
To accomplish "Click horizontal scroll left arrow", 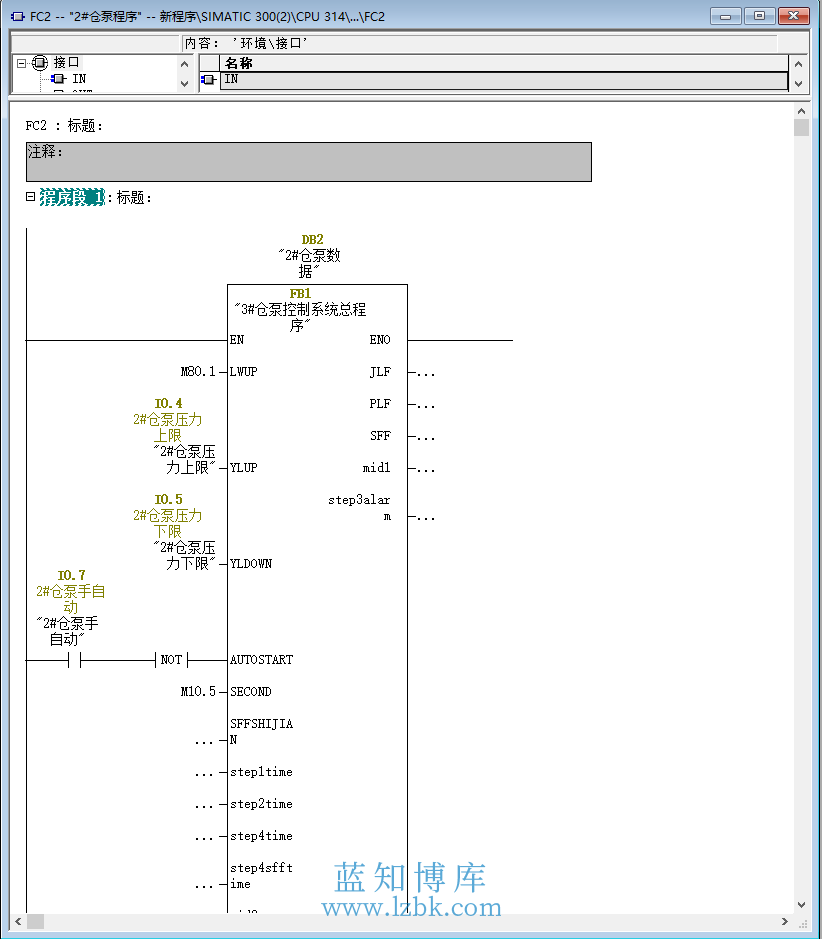I will 18,922.
